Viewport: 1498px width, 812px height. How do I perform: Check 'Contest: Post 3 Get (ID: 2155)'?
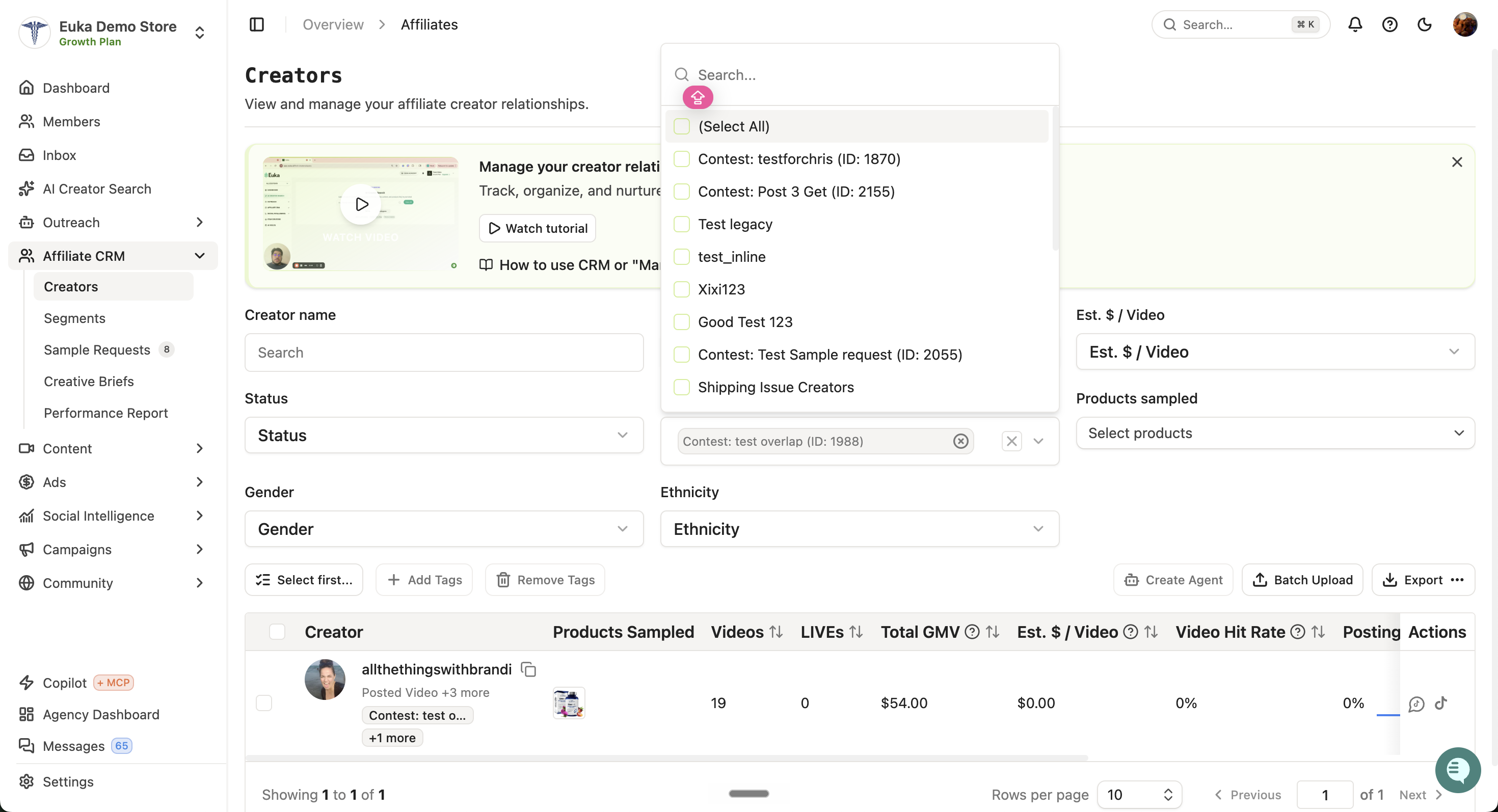[x=682, y=191]
